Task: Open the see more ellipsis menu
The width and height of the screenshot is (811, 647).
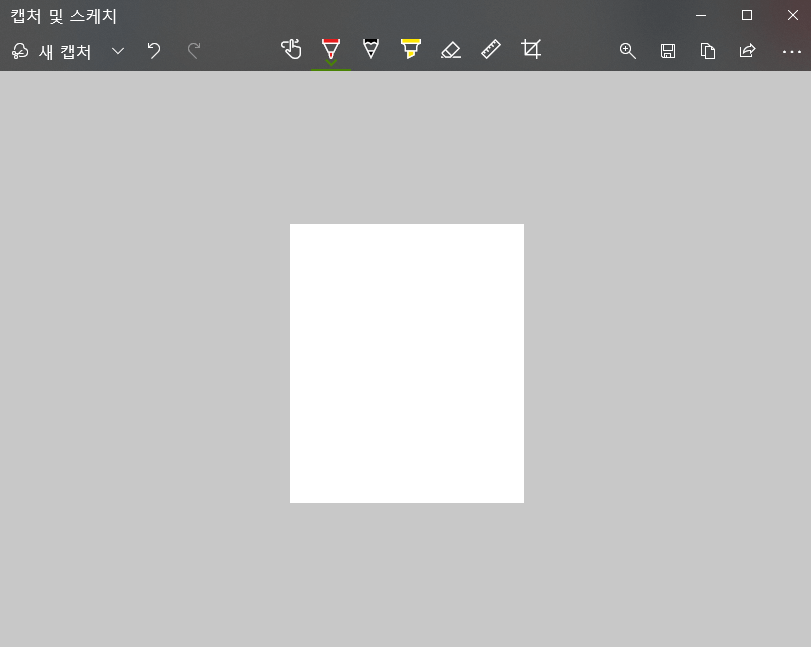Action: (791, 52)
